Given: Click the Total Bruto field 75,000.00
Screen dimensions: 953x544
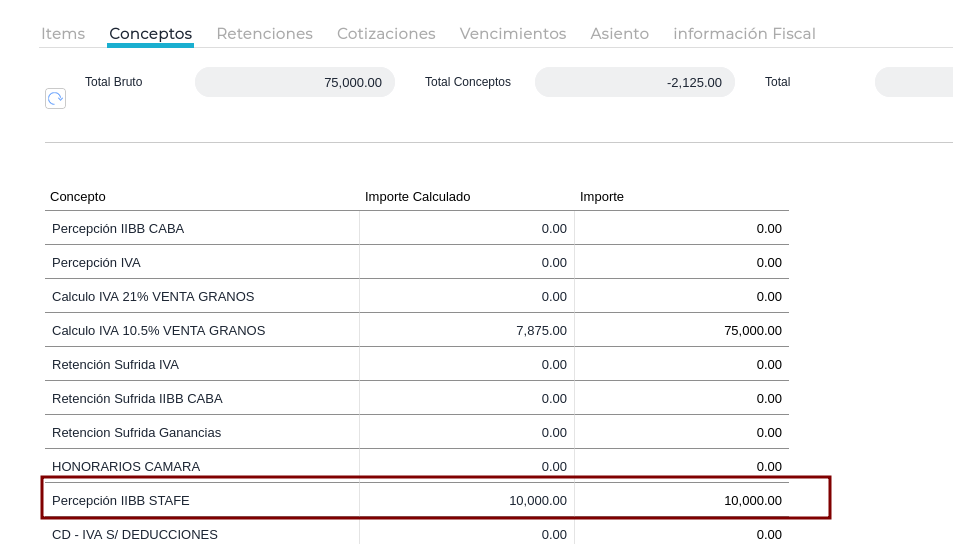Looking at the screenshot, I should 295,82.
